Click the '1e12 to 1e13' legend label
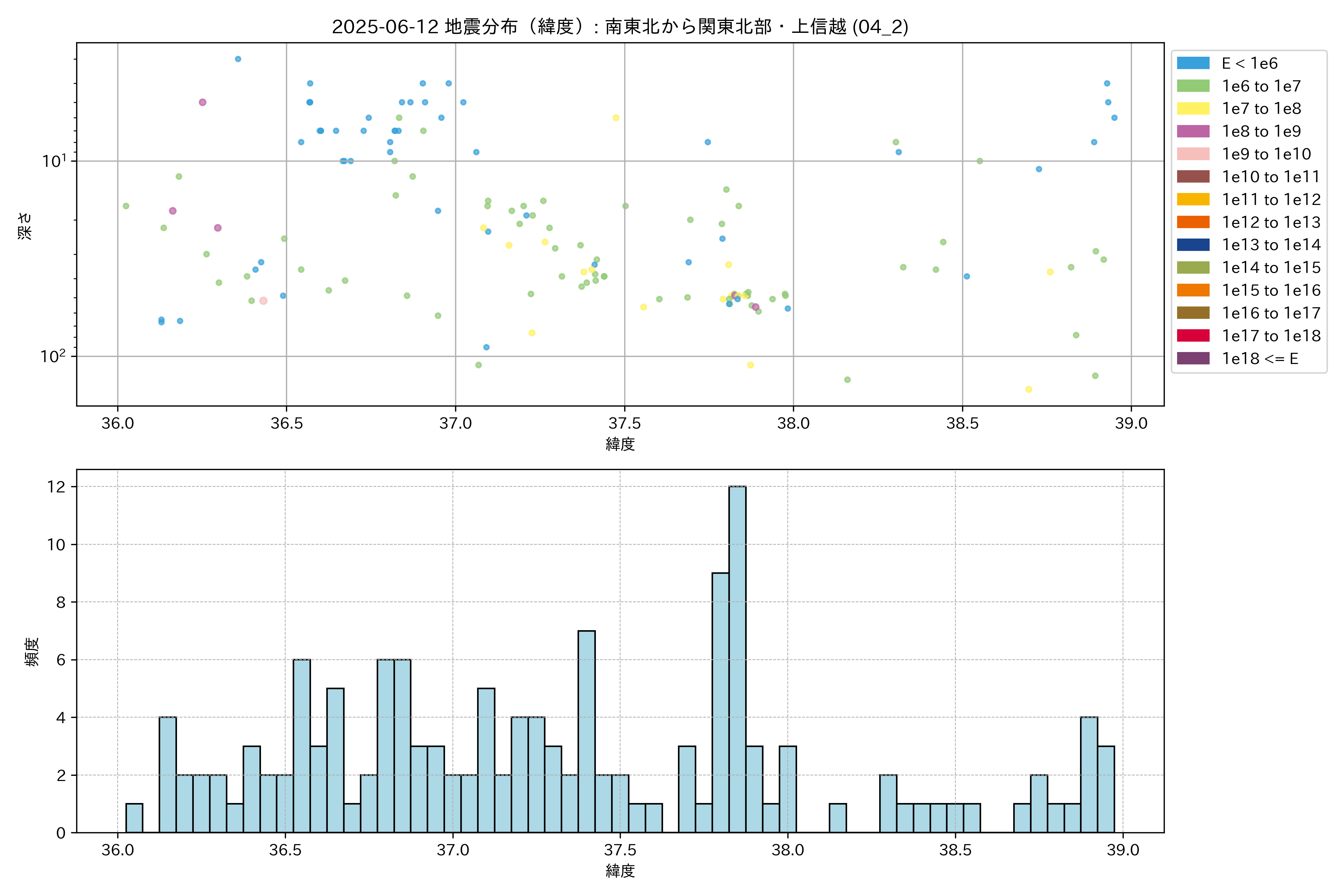The image size is (1344, 896). click(1271, 222)
